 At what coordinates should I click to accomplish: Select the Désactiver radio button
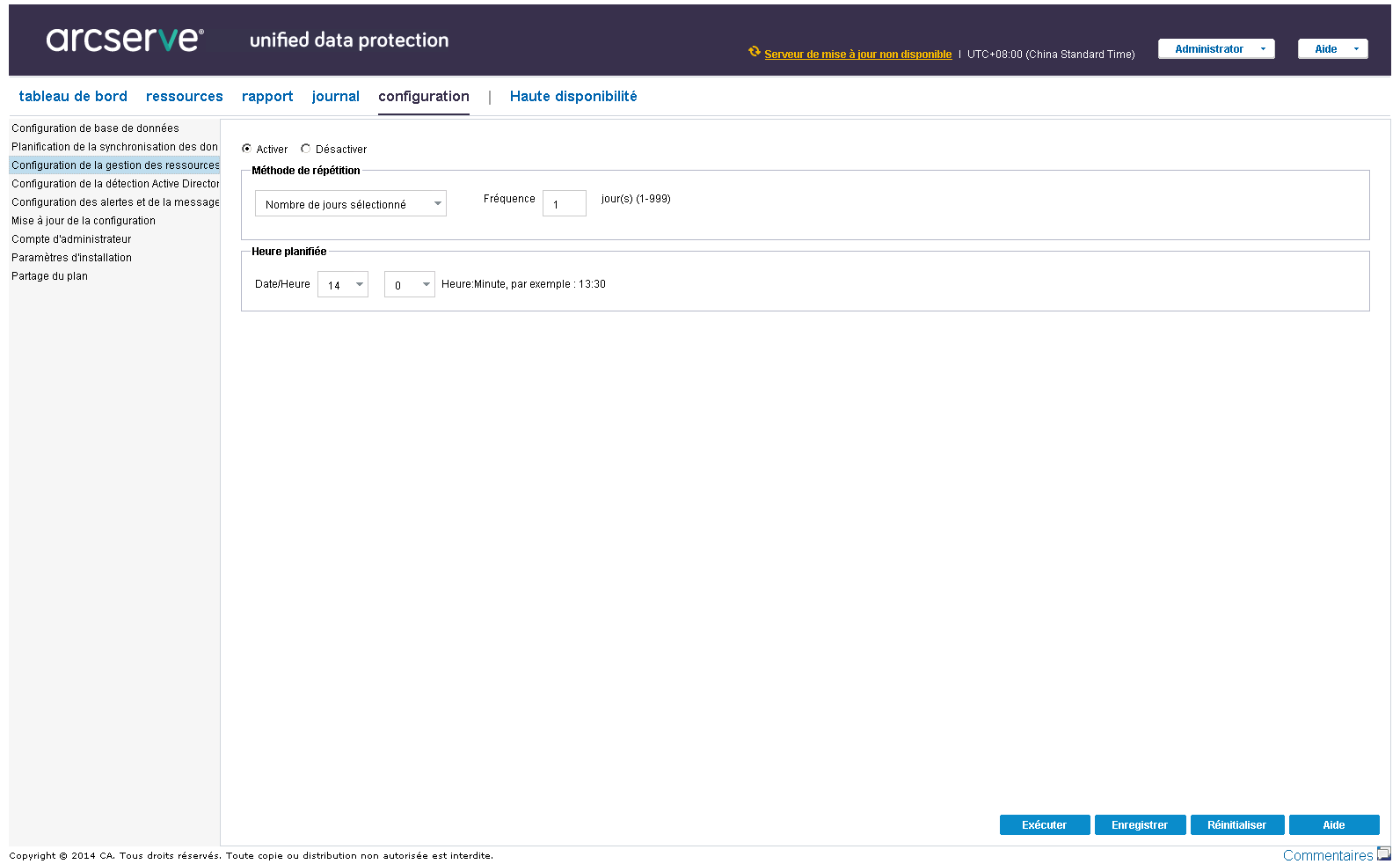pyautogui.click(x=306, y=149)
